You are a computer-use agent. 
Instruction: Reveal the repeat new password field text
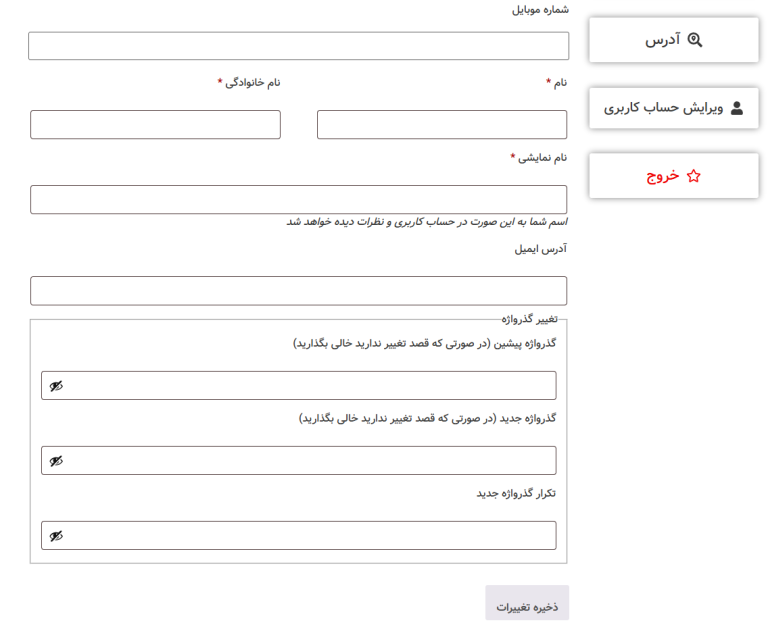pyautogui.click(x=56, y=536)
